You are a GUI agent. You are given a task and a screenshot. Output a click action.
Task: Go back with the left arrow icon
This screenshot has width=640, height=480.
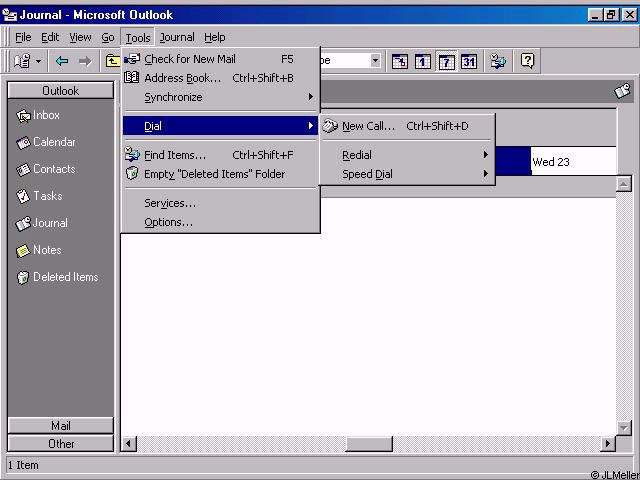point(62,61)
